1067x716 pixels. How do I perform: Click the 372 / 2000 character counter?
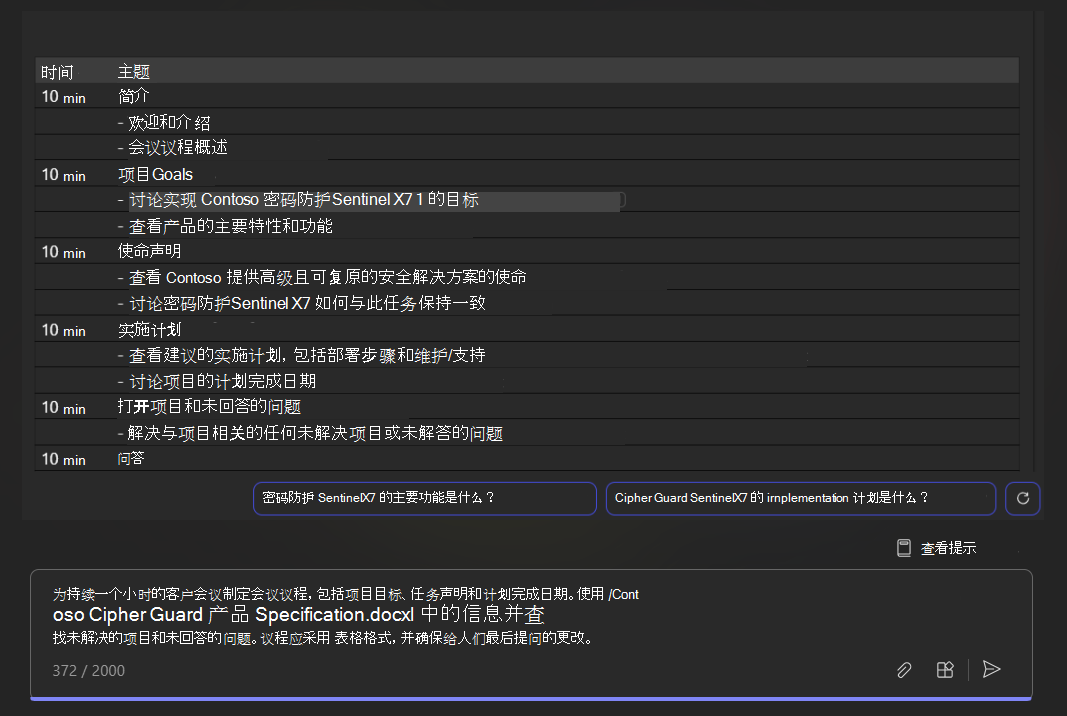click(88, 670)
